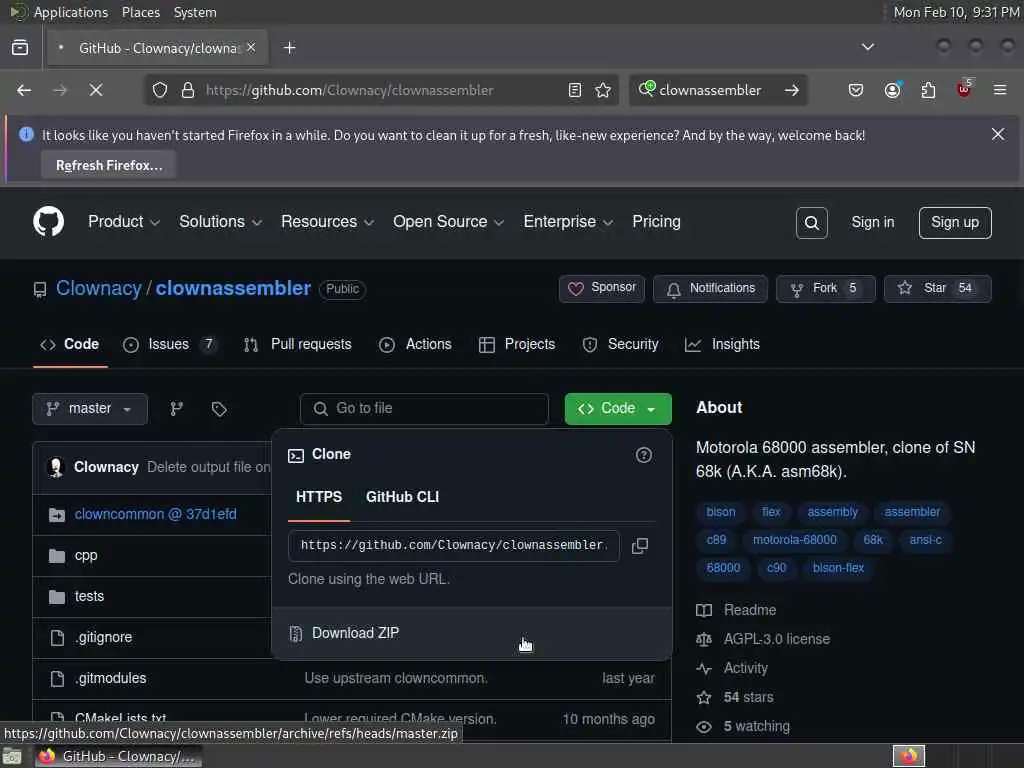Open the Firefox hamburger menu
Screen dimensions: 1024x768
(1000, 90)
